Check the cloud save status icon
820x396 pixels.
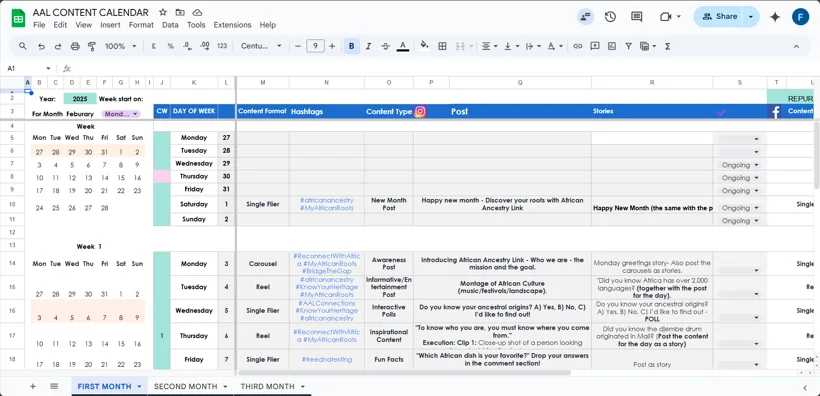pyautogui.click(x=197, y=13)
